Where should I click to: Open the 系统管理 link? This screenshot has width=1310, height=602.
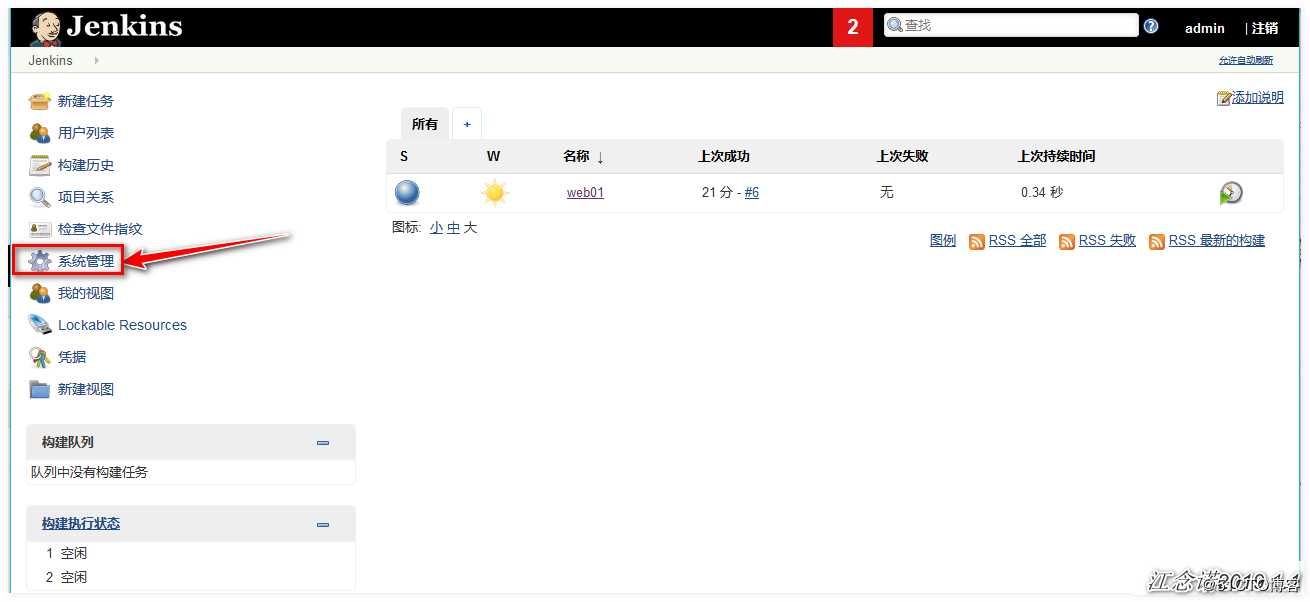86,261
